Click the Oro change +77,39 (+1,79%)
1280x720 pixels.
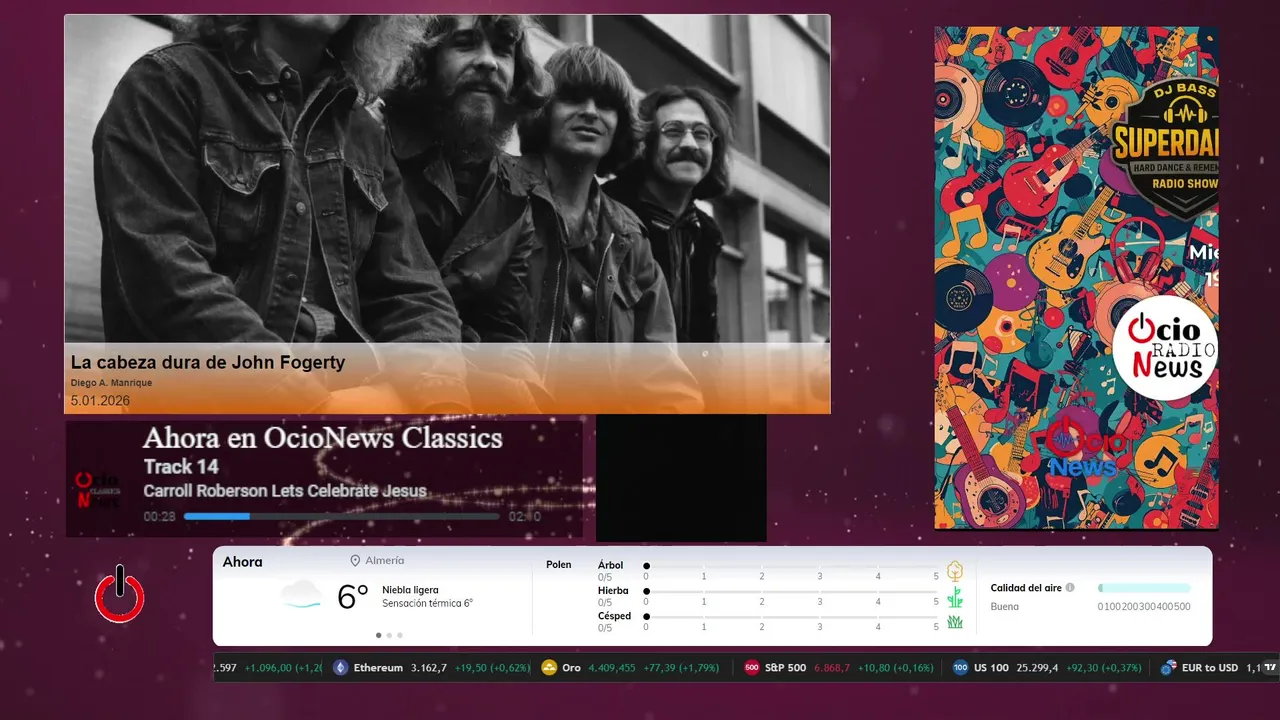click(x=680, y=668)
